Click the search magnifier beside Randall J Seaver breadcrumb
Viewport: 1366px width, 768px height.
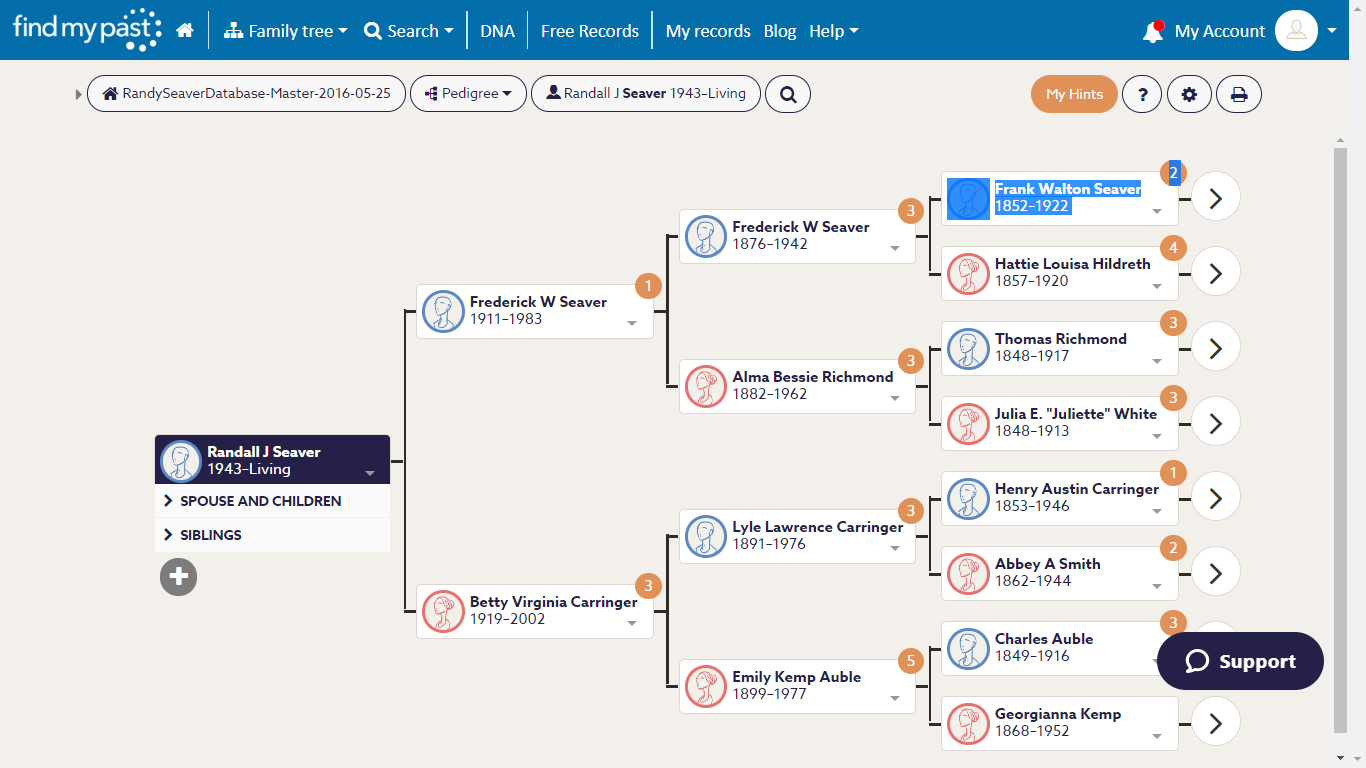(x=788, y=93)
